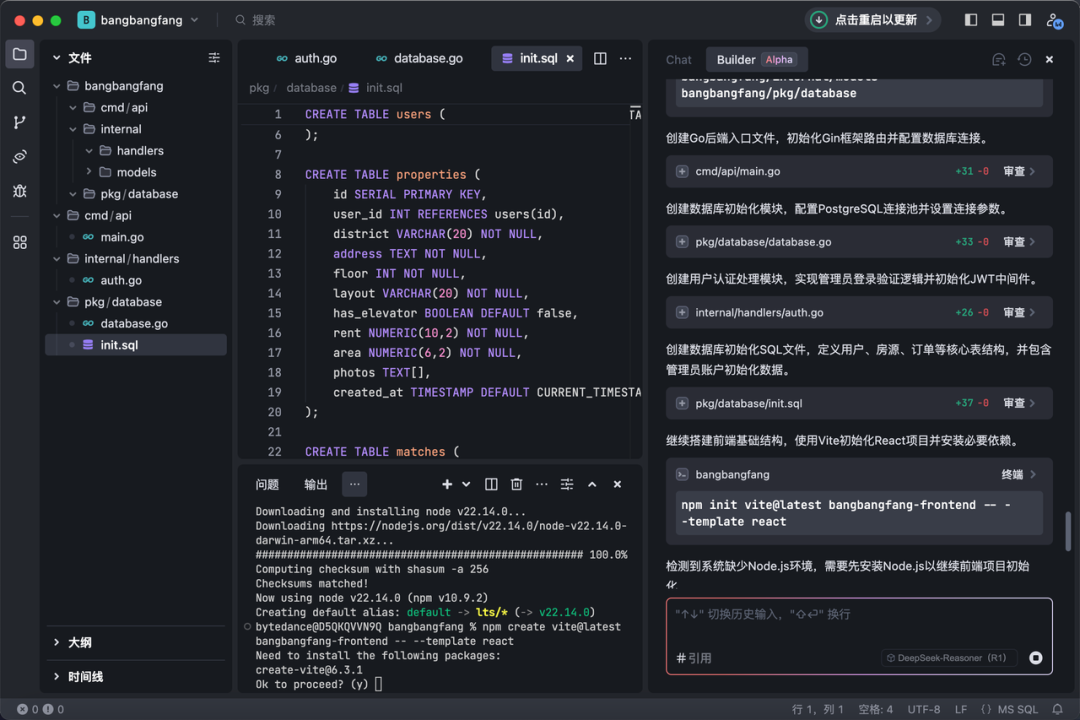Open the Extensions view icon
1080x720 pixels.
coord(19,242)
